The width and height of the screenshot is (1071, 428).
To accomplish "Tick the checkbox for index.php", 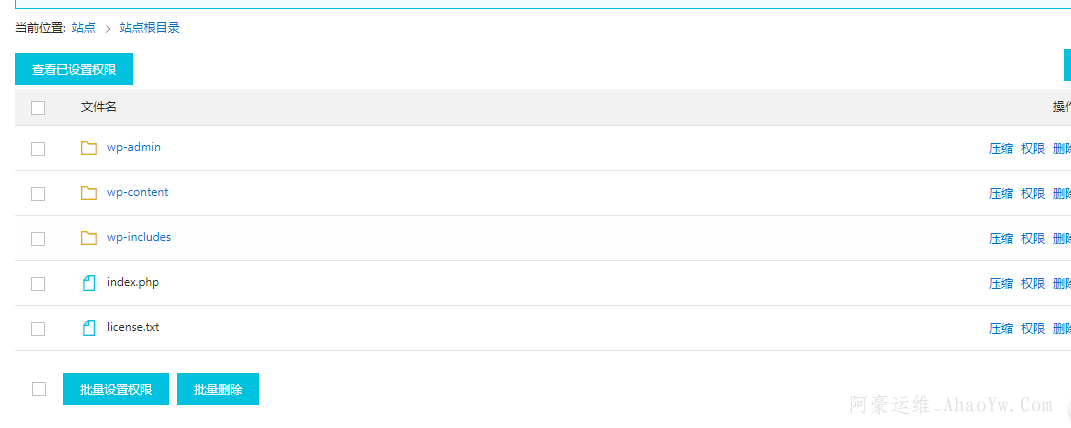I will click(x=38, y=284).
